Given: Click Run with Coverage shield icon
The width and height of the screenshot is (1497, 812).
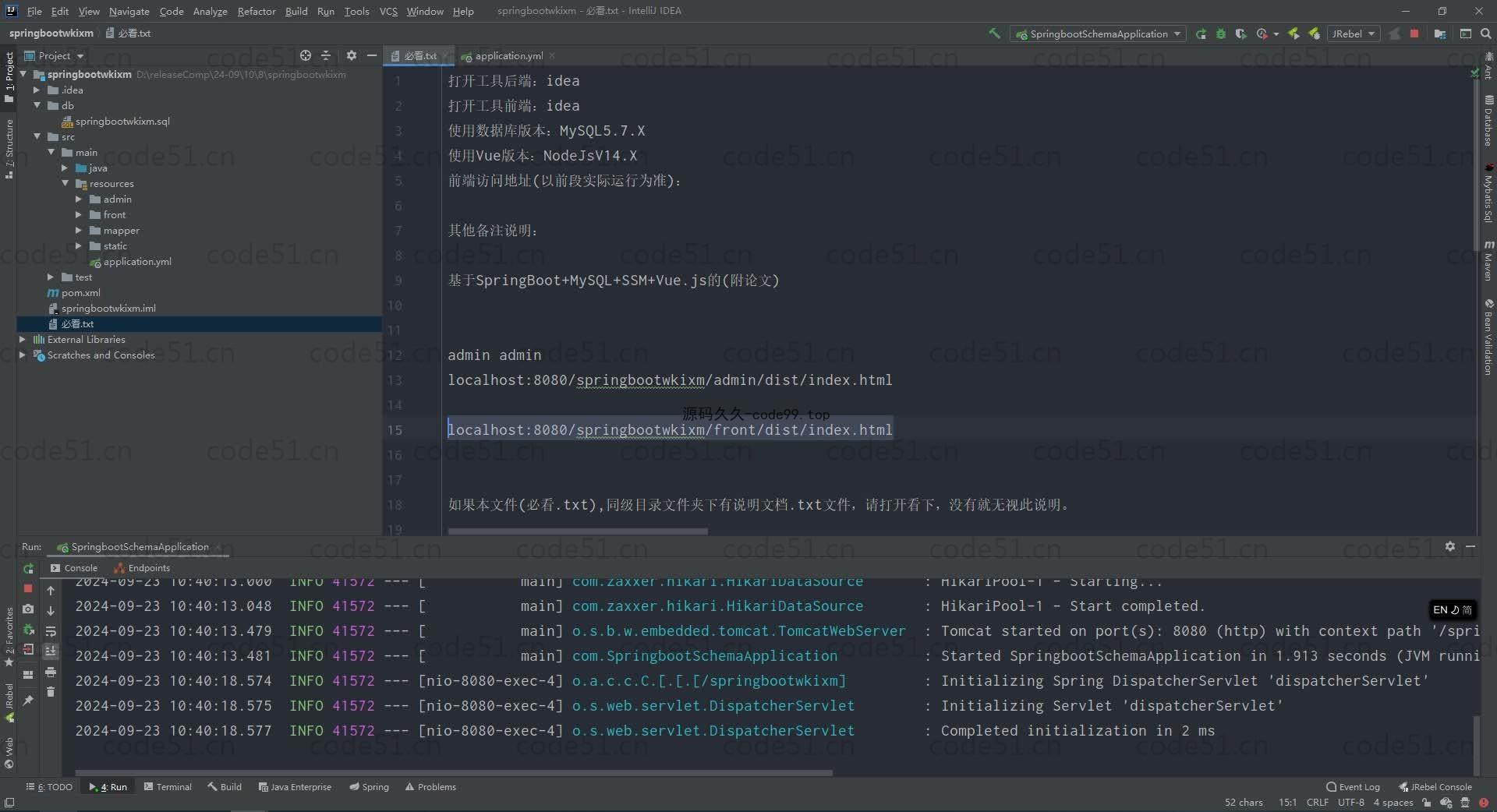Looking at the screenshot, I should point(1241,34).
